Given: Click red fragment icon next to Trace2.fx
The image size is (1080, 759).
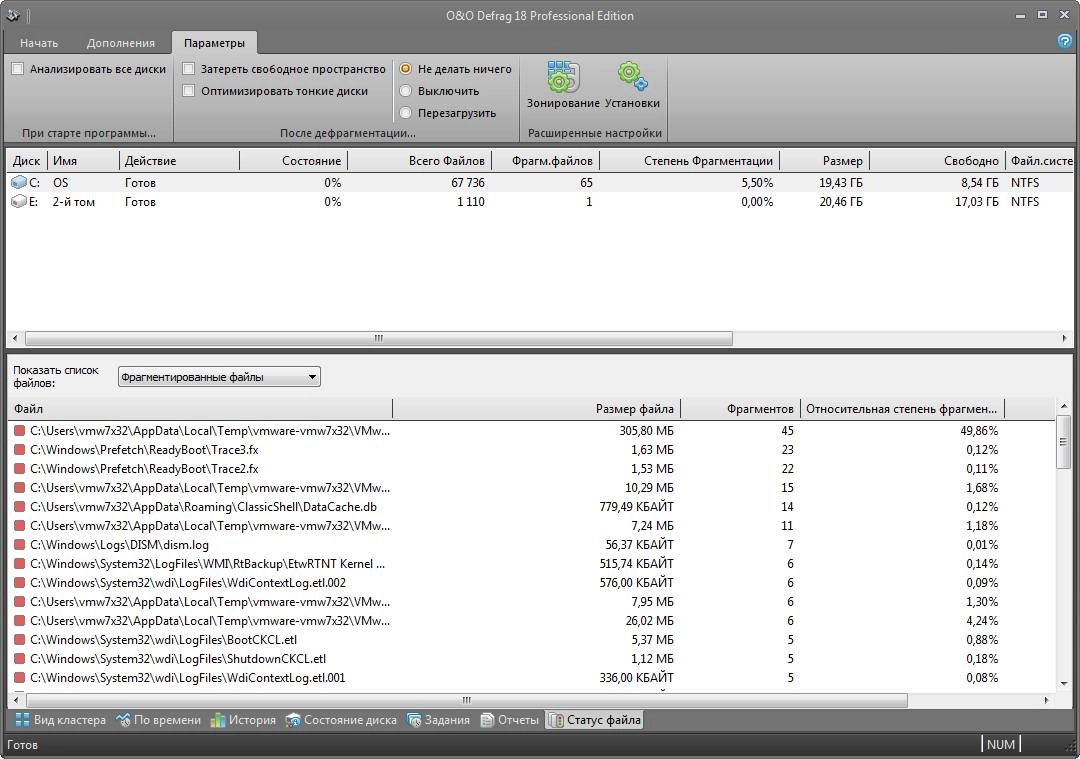Looking at the screenshot, I should [x=19, y=469].
